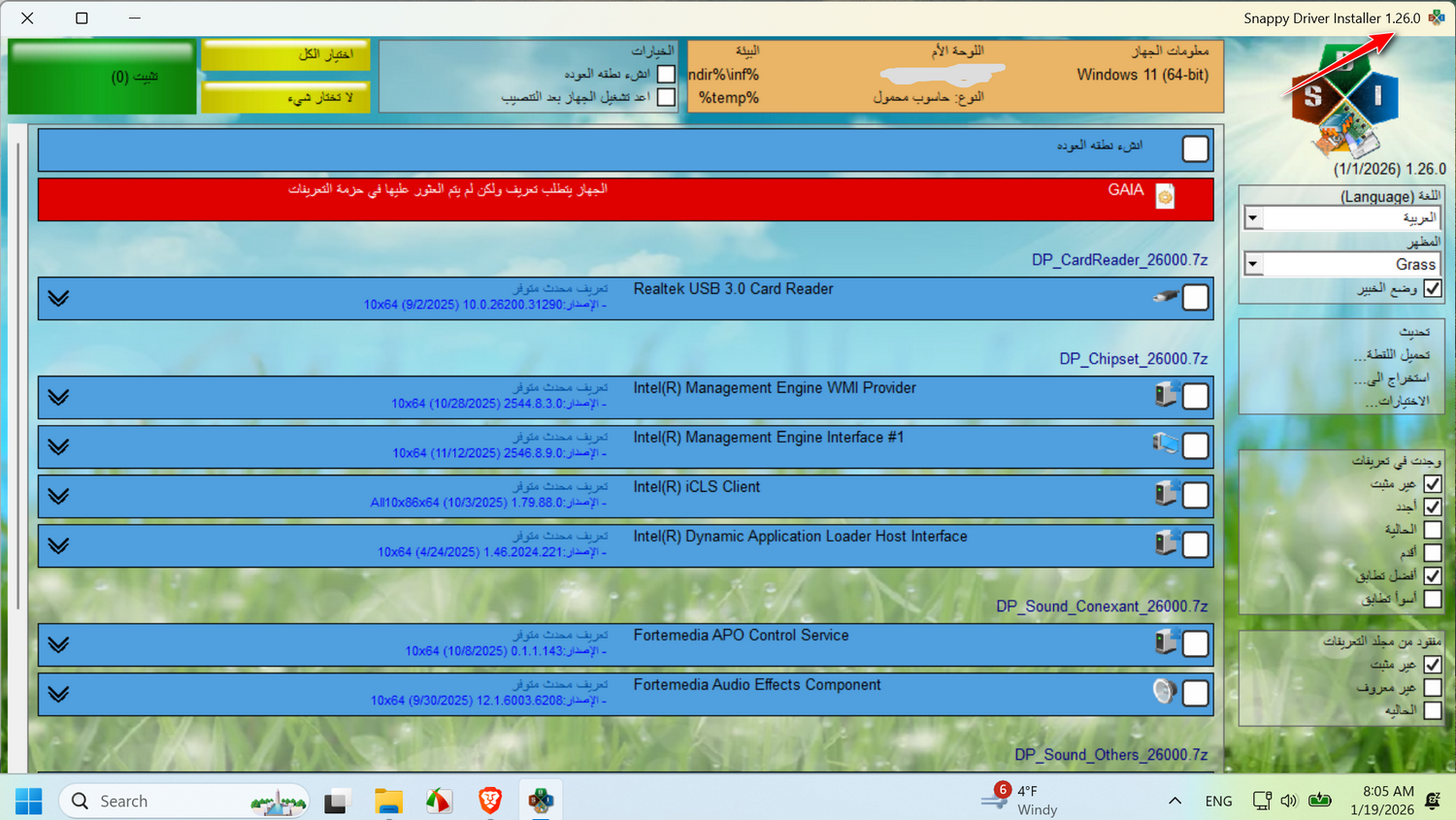Expand the Fortemedia Audio Effects Component row
1456x820 pixels.
coord(58,694)
